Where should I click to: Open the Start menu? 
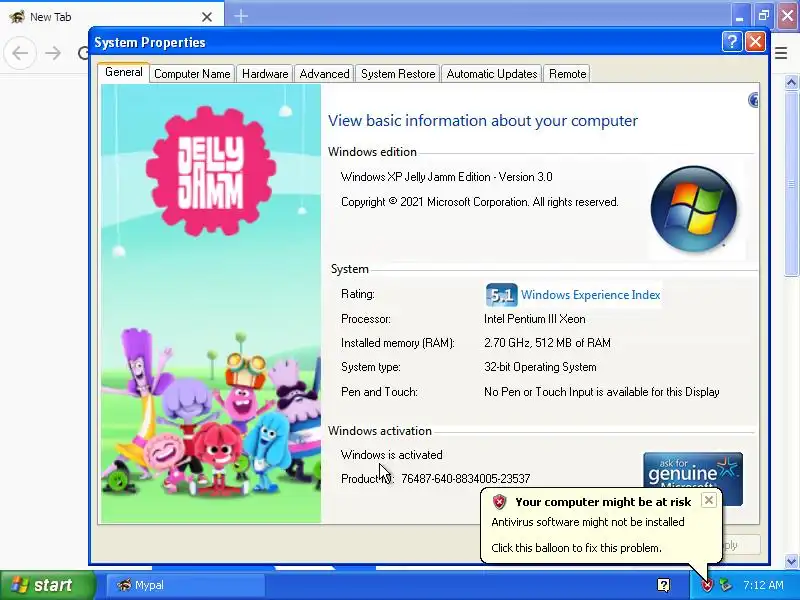(x=48, y=585)
